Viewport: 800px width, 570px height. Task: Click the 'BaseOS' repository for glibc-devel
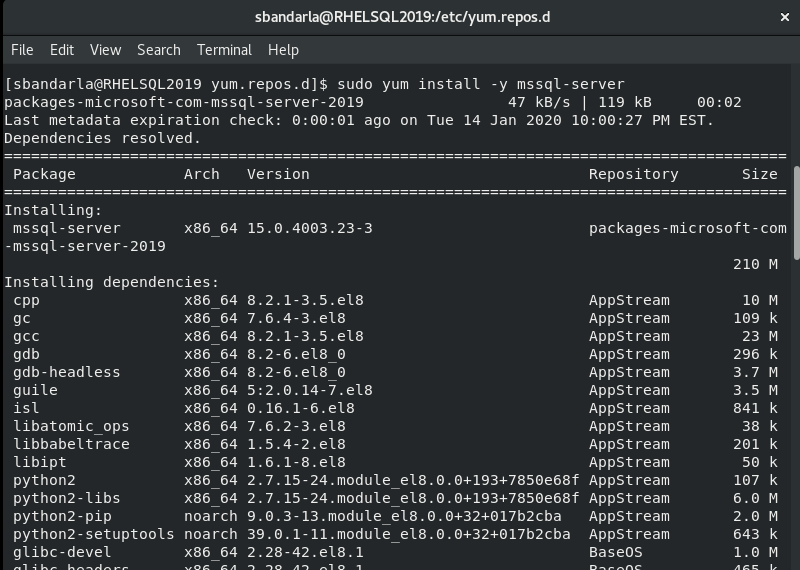click(615, 552)
